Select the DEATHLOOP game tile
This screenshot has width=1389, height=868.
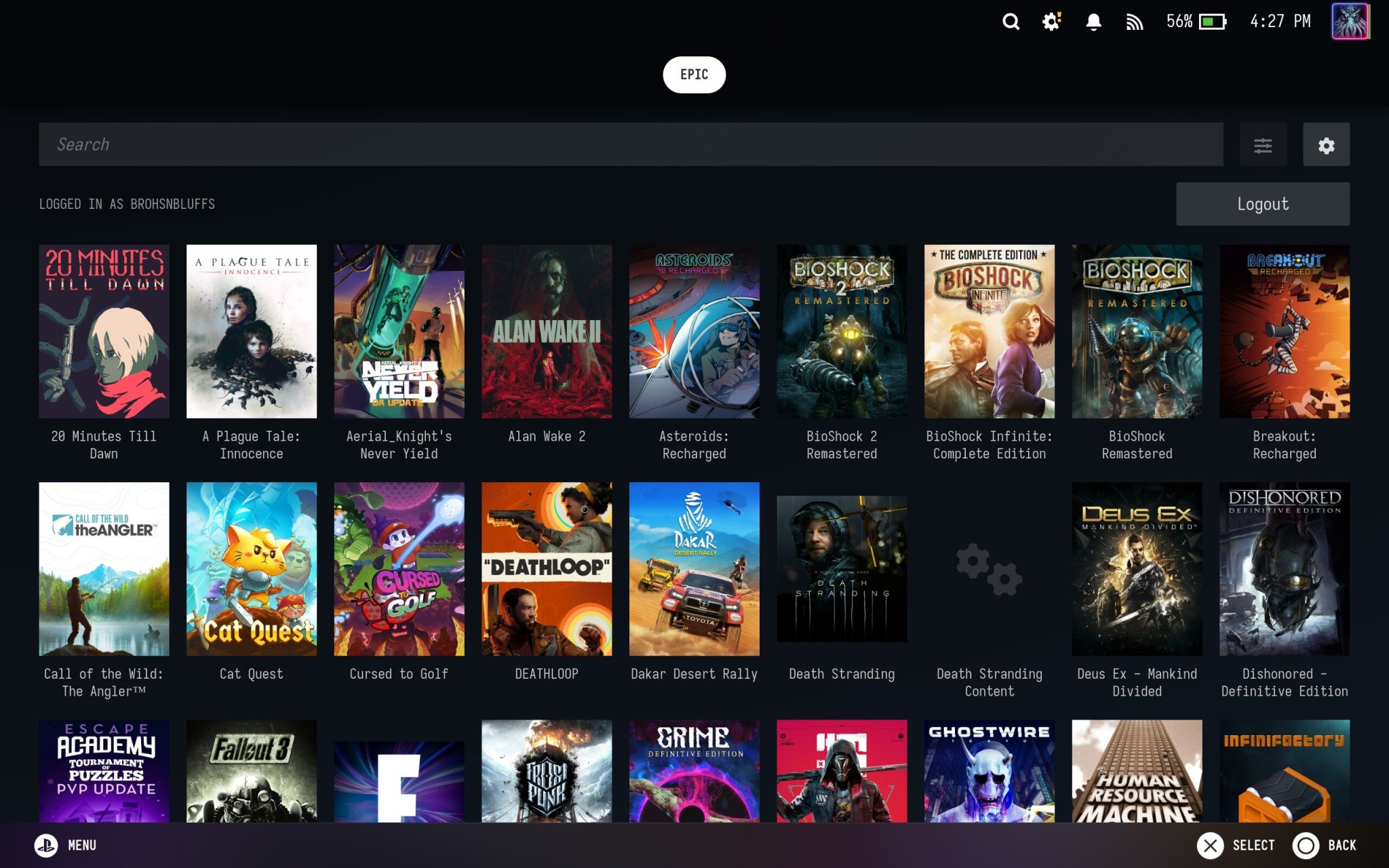pos(547,568)
